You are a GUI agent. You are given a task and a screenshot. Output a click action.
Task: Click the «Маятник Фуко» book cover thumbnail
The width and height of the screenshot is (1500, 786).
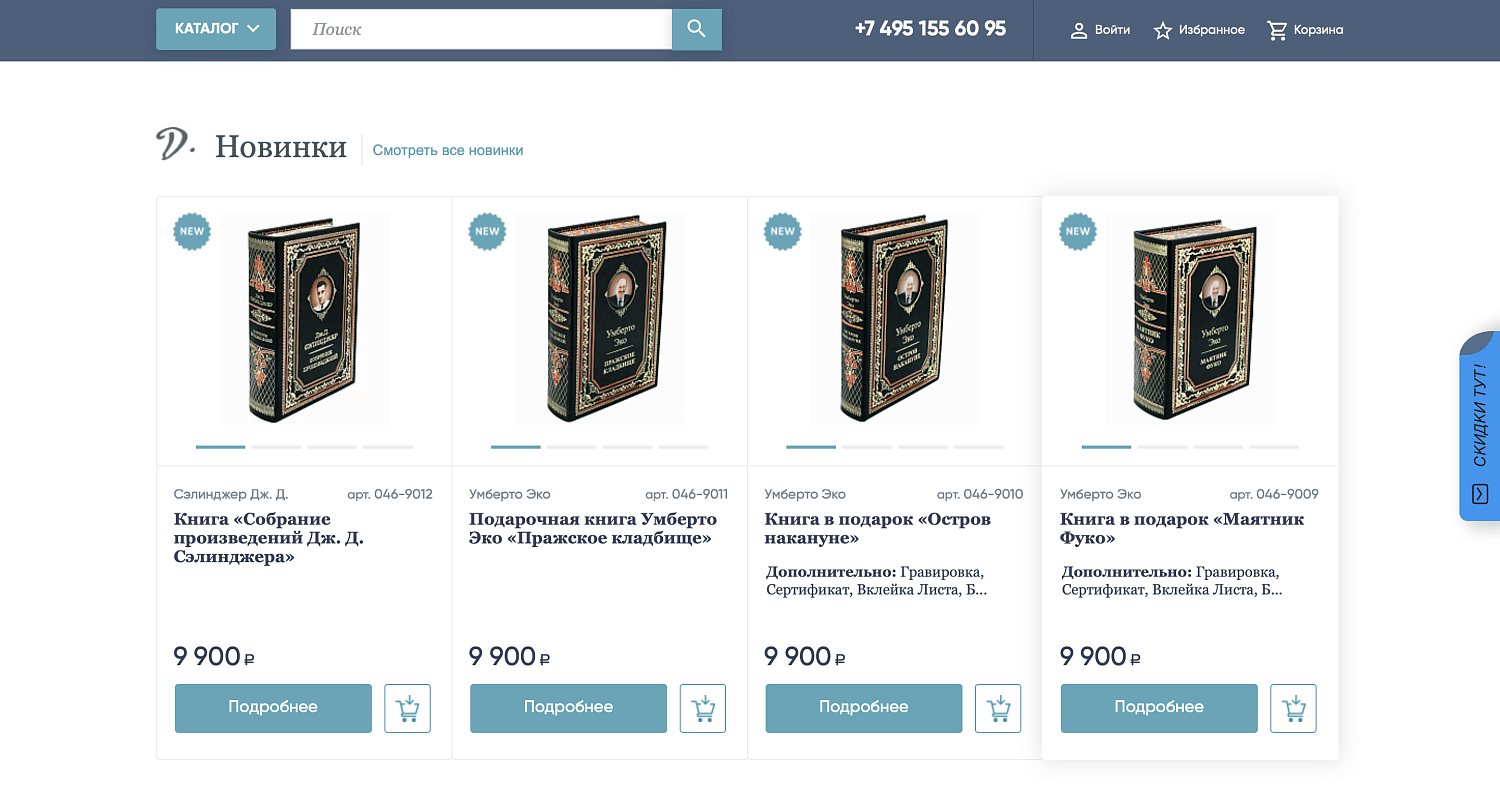(x=1190, y=318)
